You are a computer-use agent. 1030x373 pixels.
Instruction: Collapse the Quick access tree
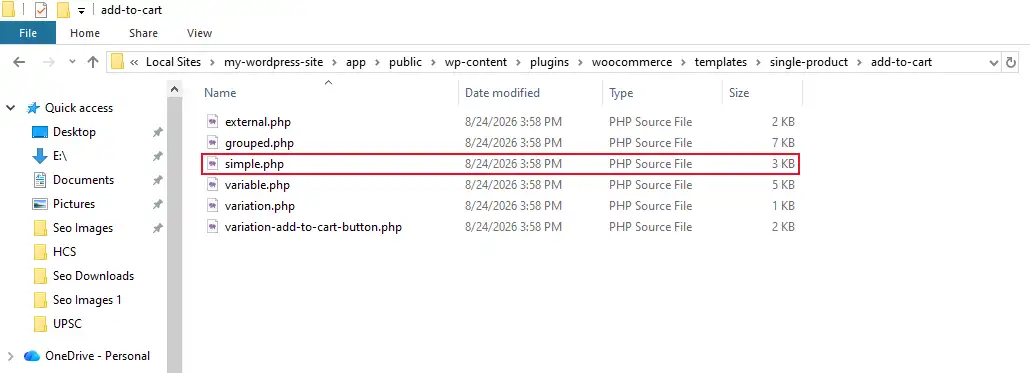click(x=11, y=108)
